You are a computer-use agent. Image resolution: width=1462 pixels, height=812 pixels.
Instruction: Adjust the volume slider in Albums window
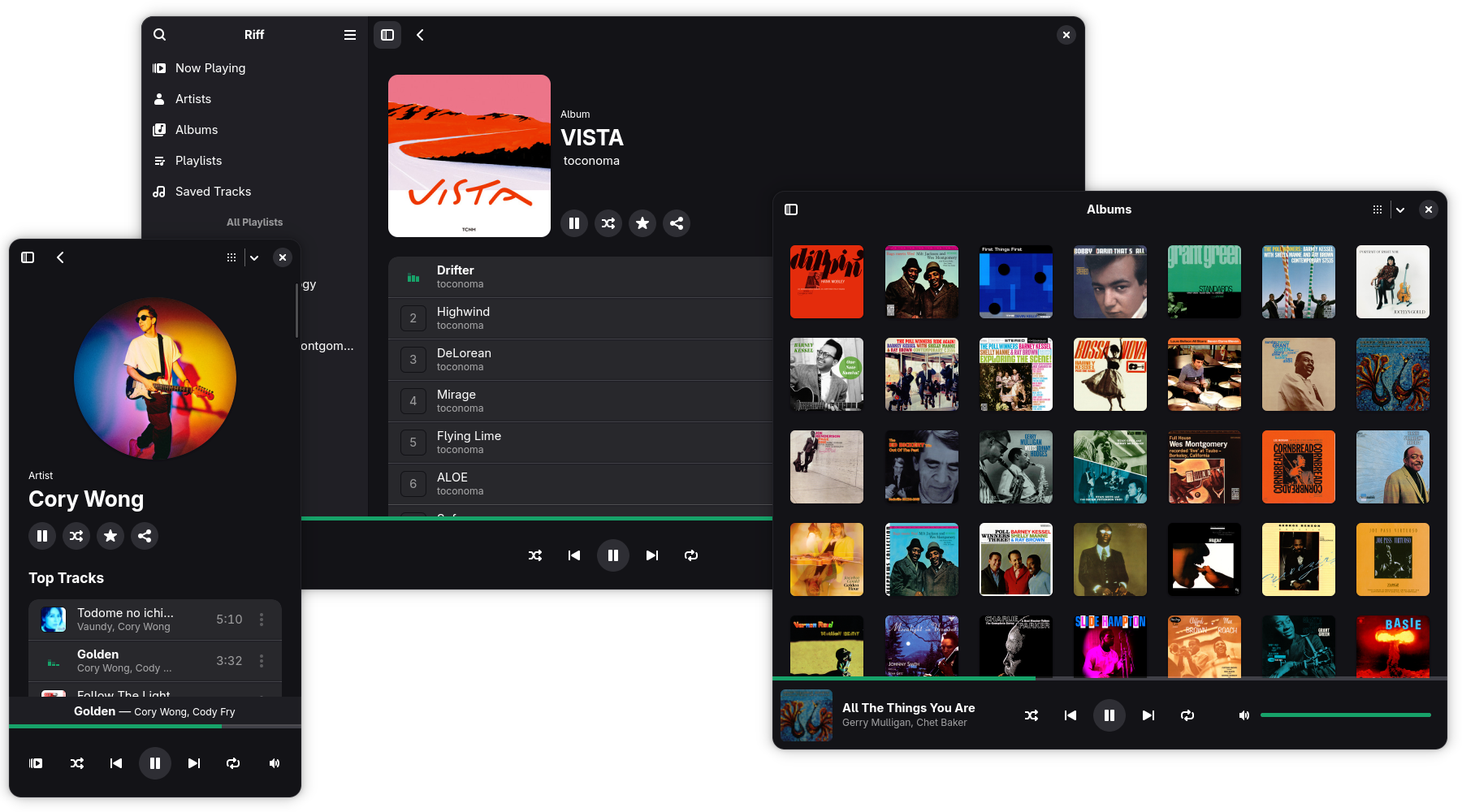pyautogui.click(x=1346, y=715)
